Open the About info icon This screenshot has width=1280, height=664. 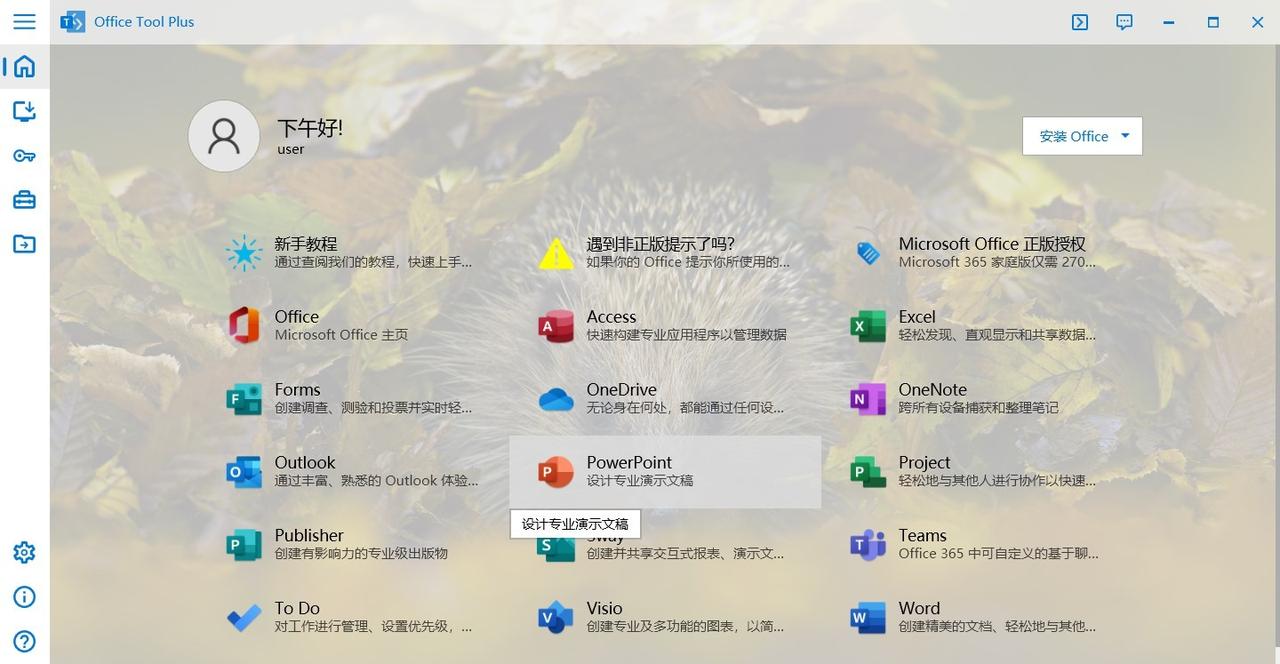pos(24,597)
